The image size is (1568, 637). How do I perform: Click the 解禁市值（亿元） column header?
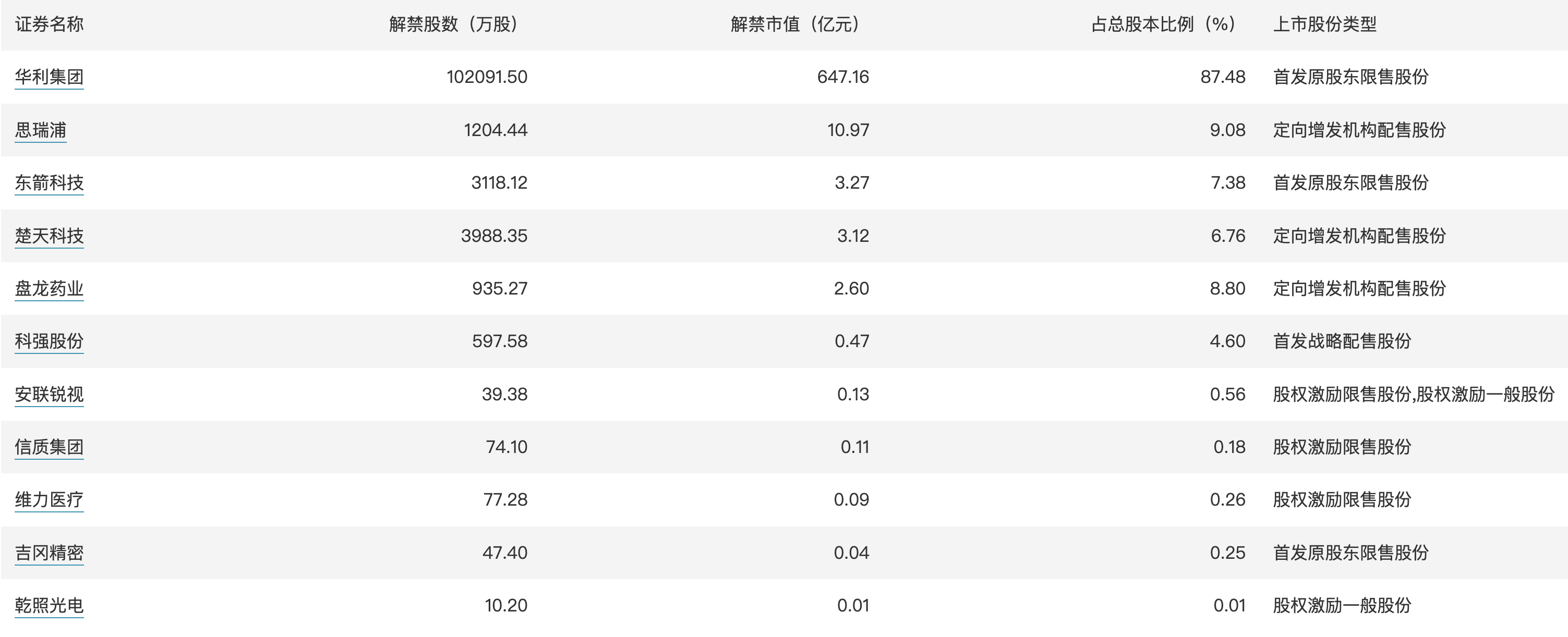[x=795, y=24]
